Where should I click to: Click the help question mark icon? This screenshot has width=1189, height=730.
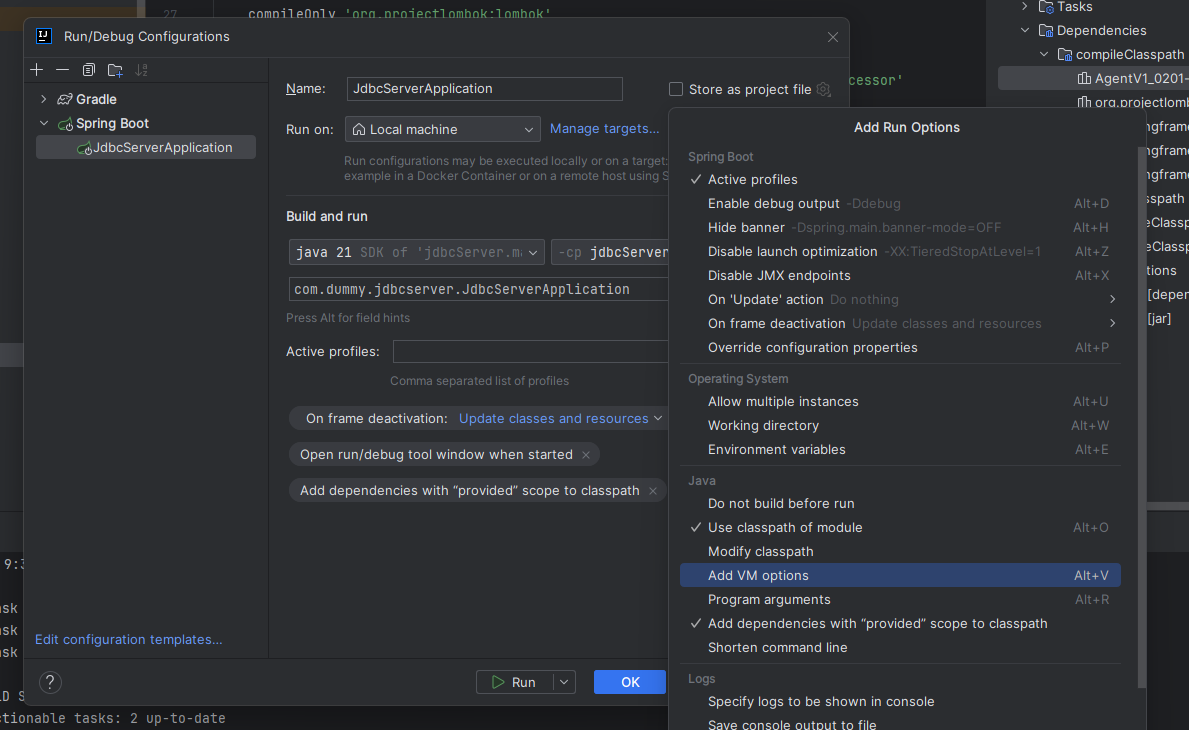pos(50,682)
